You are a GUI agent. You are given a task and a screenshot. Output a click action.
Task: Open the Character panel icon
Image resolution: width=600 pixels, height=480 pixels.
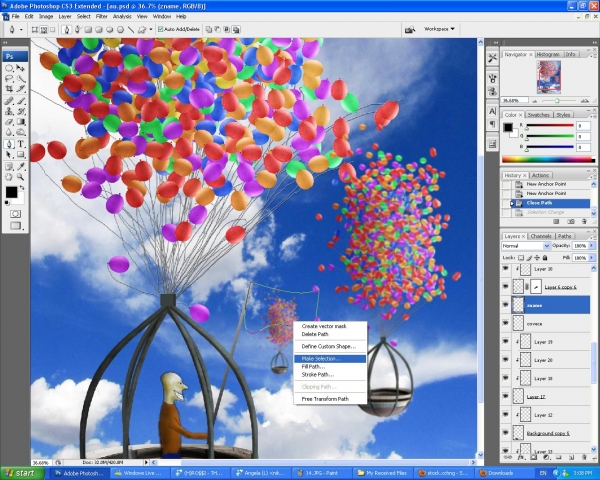pos(492,111)
